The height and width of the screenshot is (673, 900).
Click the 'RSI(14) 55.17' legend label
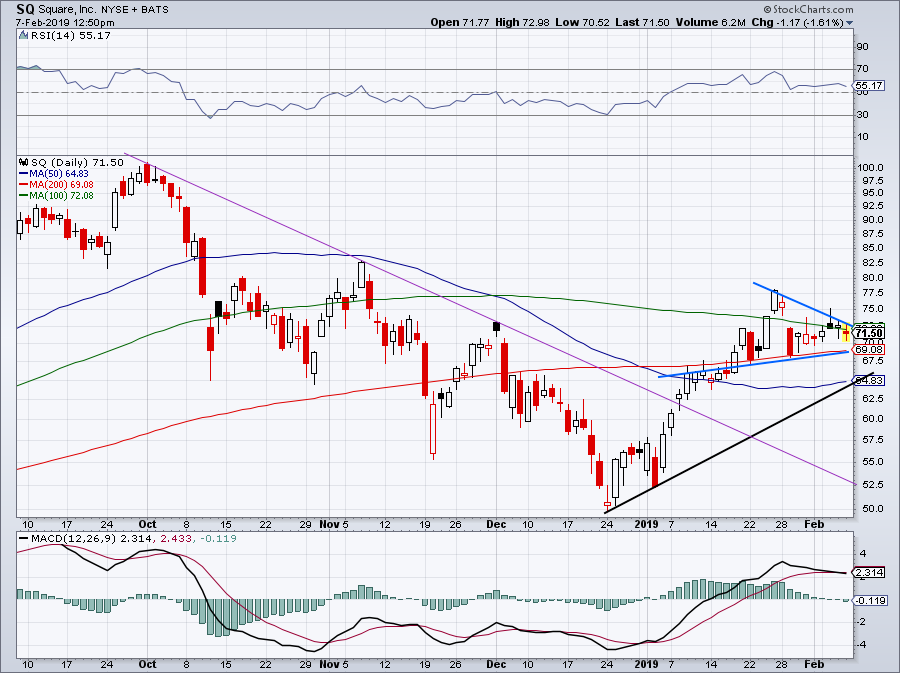71,36
